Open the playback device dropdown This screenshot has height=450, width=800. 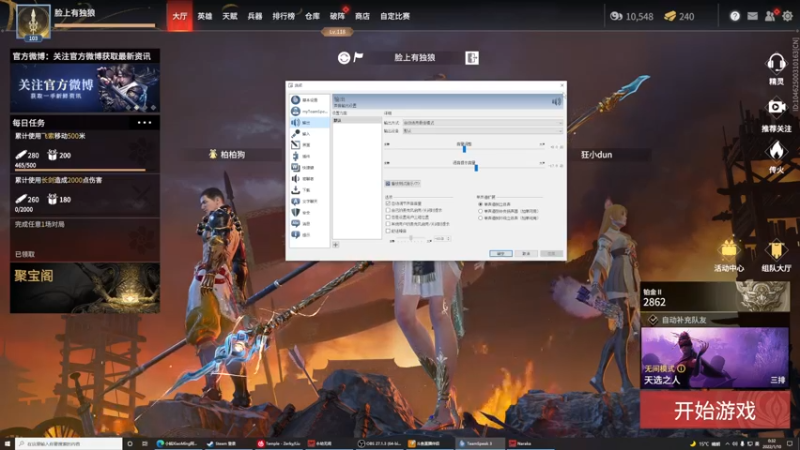tap(483, 131)
